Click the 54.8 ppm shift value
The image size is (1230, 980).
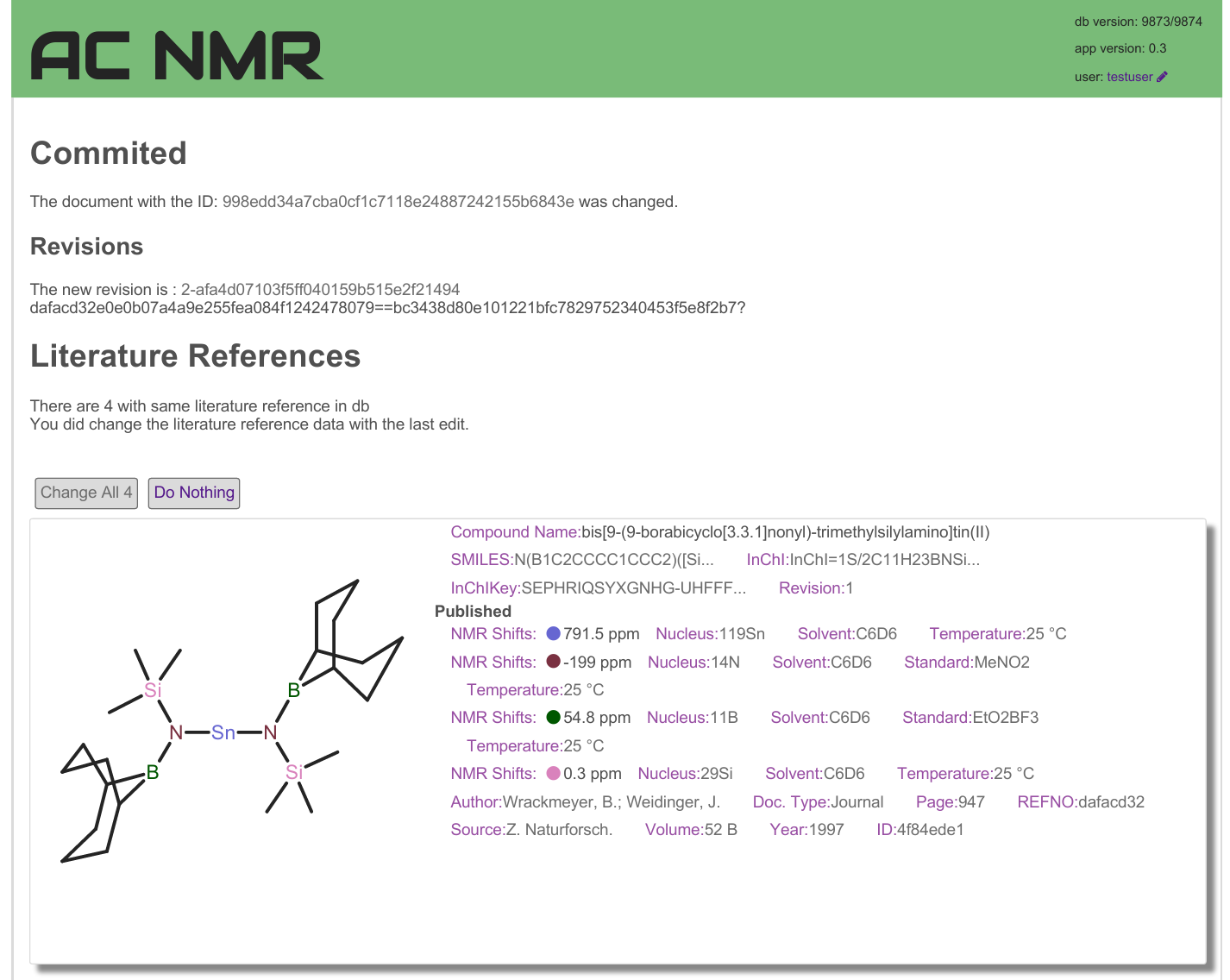[597, 718]
